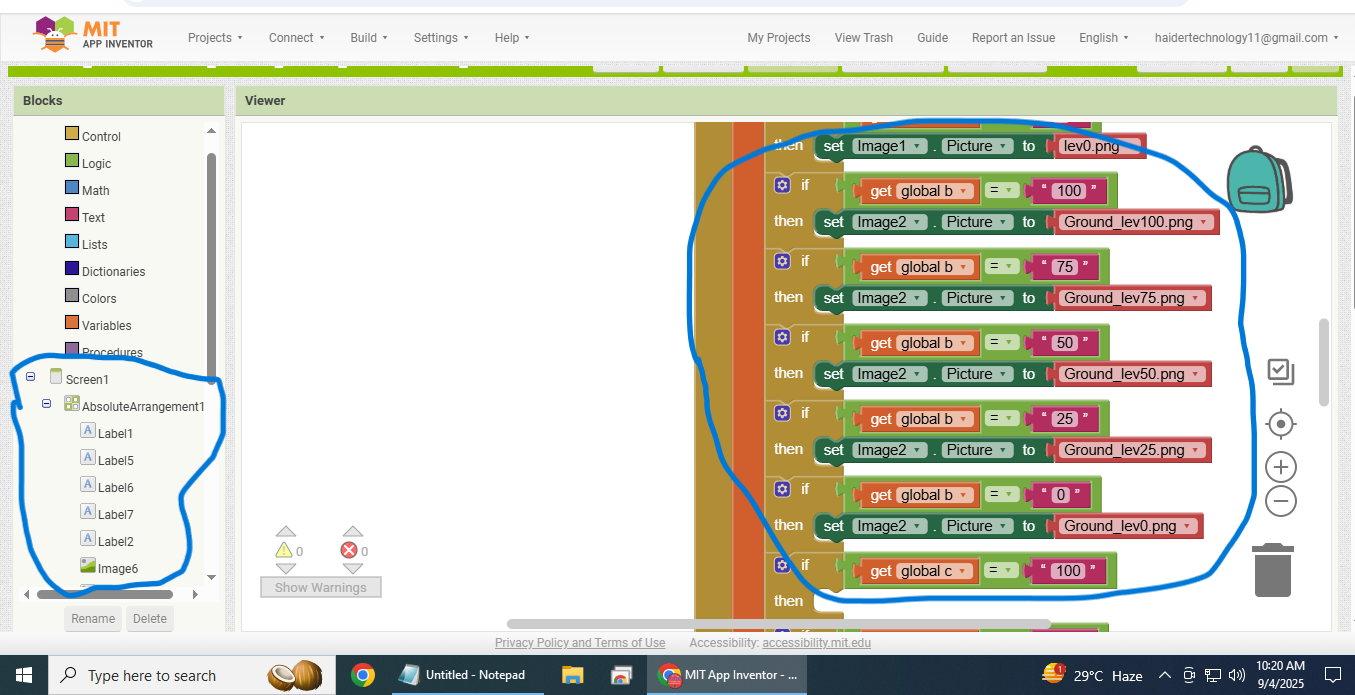Open the gear on the 'global b = 100' if block
This screenshot has height=695, width=1355.
pyautogui.click(x=782, y=185)
